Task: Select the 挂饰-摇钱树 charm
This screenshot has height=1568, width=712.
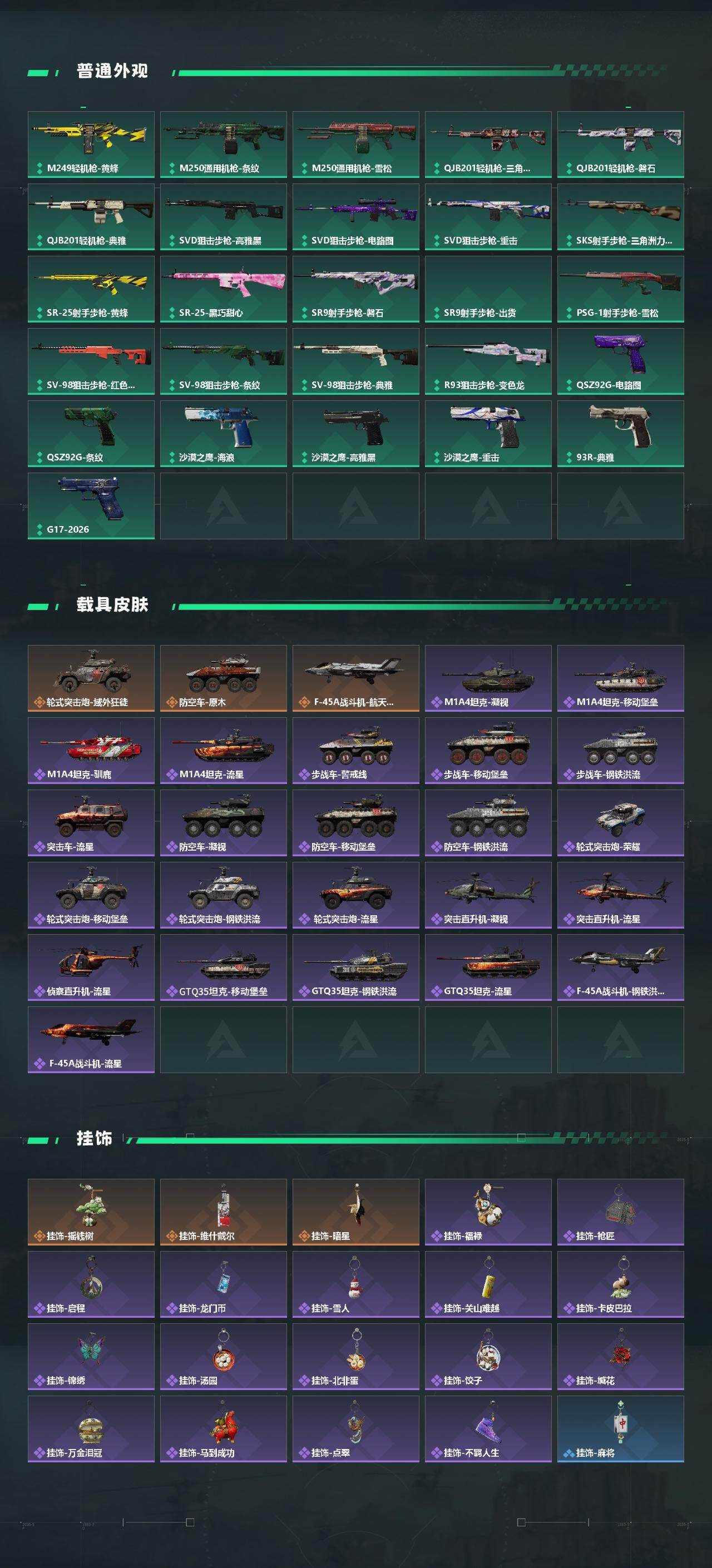Action: [91, 1212]
